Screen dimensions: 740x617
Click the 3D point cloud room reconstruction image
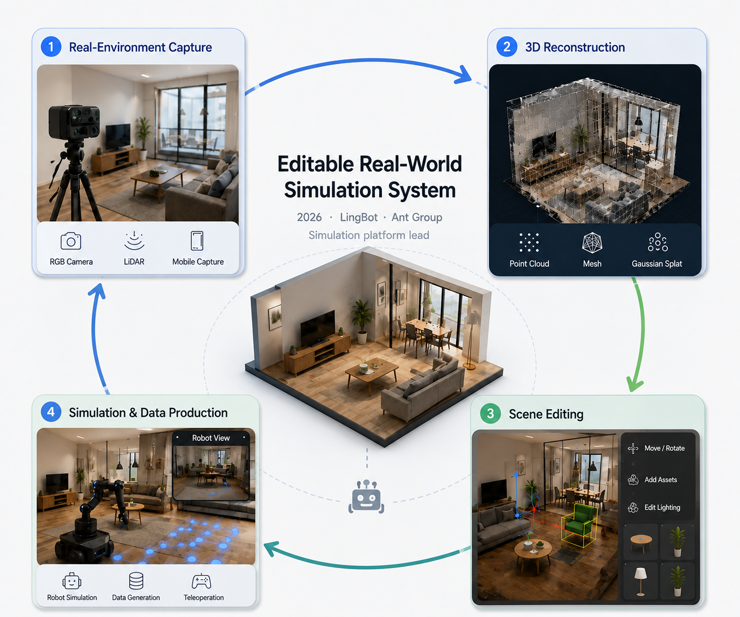595,144
